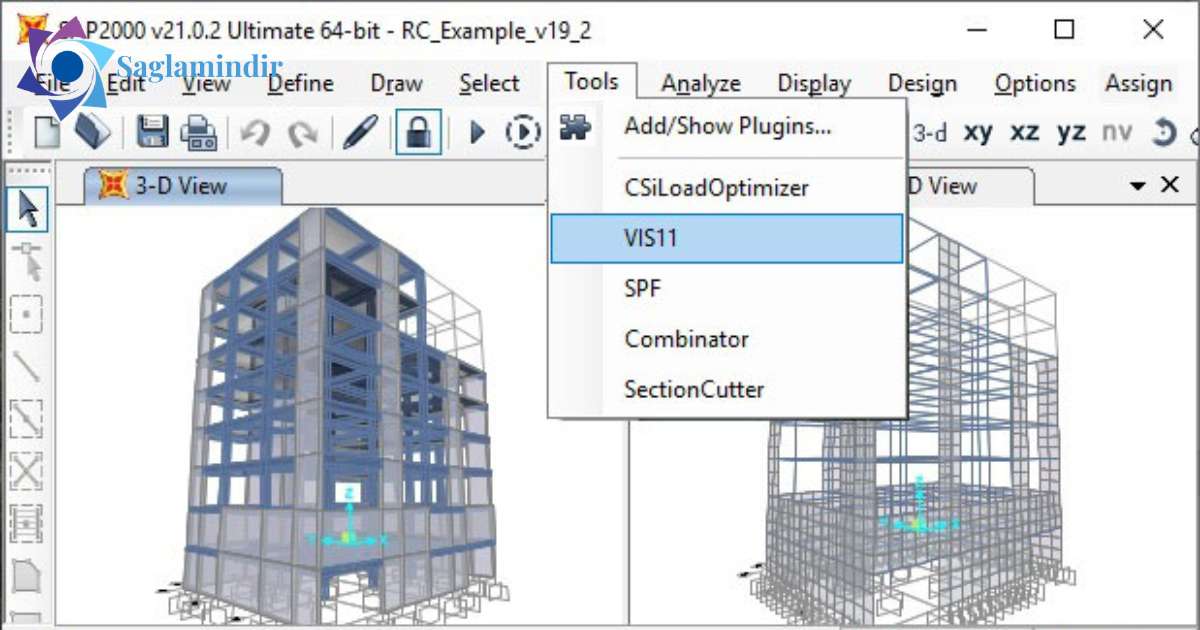
Task: Select the quick draw secondary beams tool
Action: click(27, 522)
